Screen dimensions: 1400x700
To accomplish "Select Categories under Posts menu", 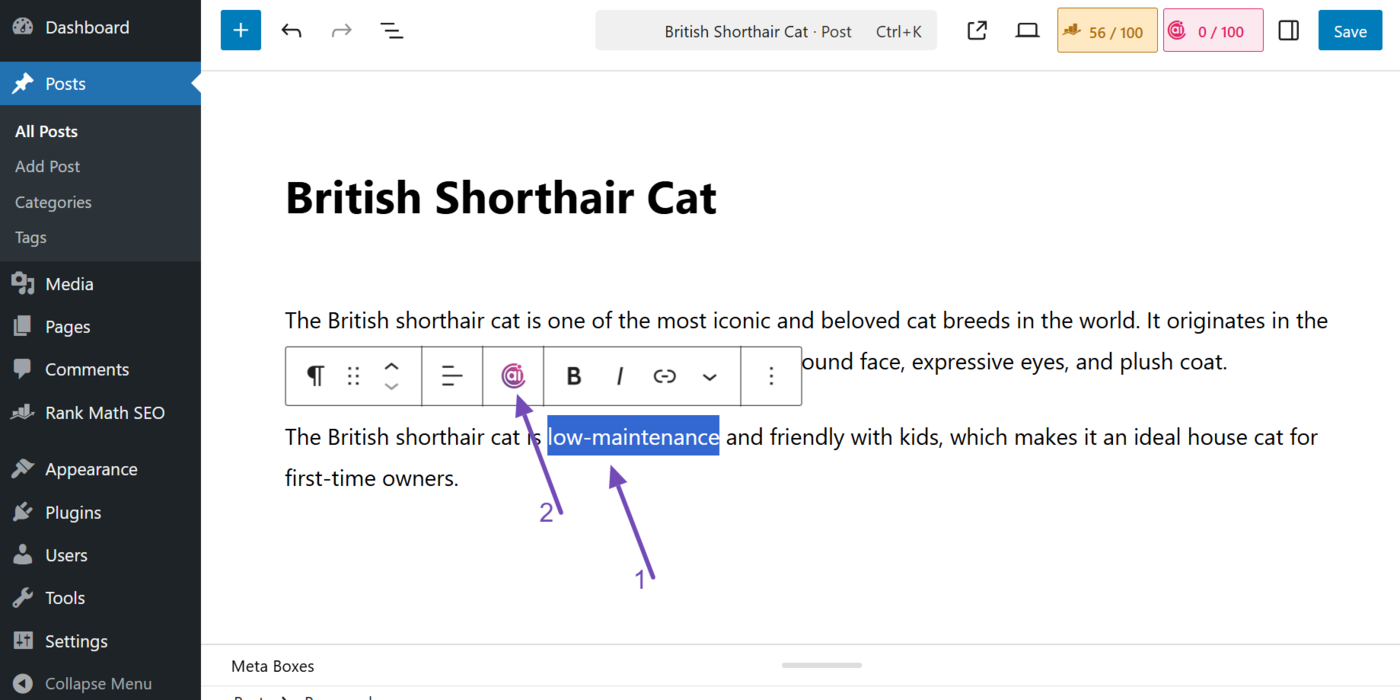I will coord(52,201).
